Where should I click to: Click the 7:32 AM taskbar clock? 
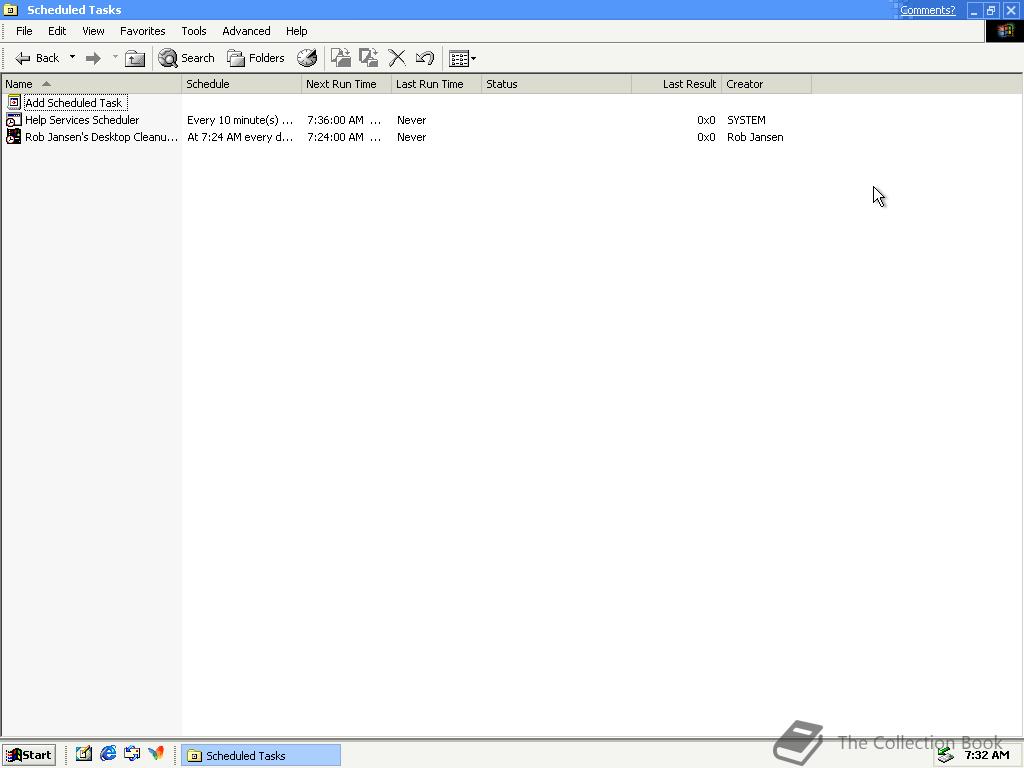coord(987,756)
